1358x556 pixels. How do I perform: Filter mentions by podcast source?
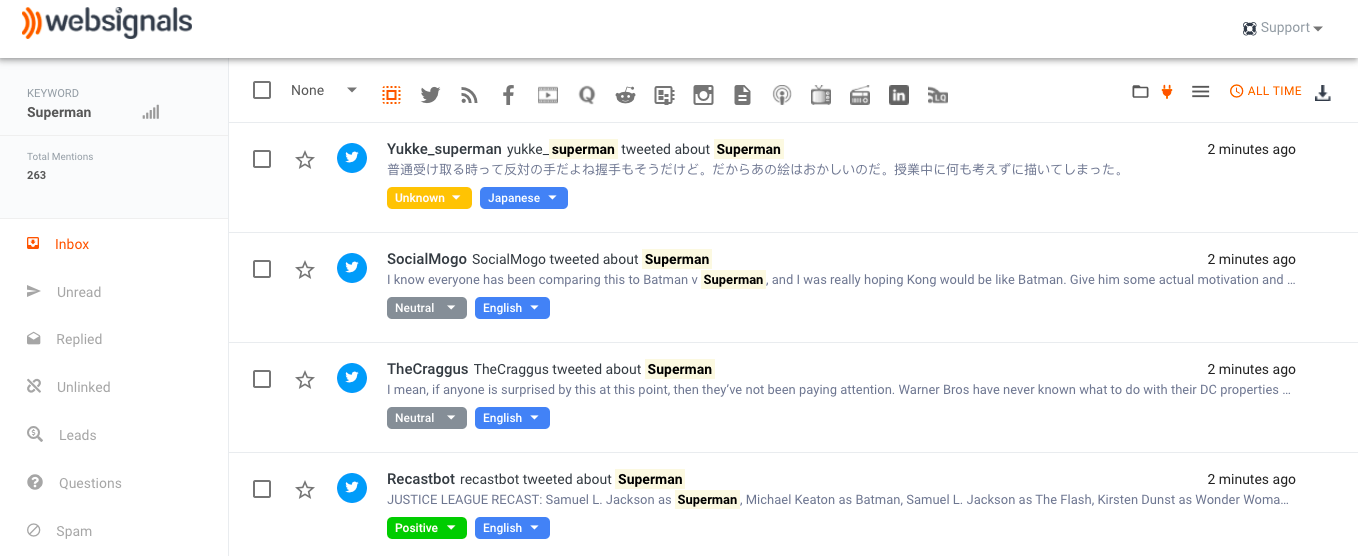coord(782,95)
